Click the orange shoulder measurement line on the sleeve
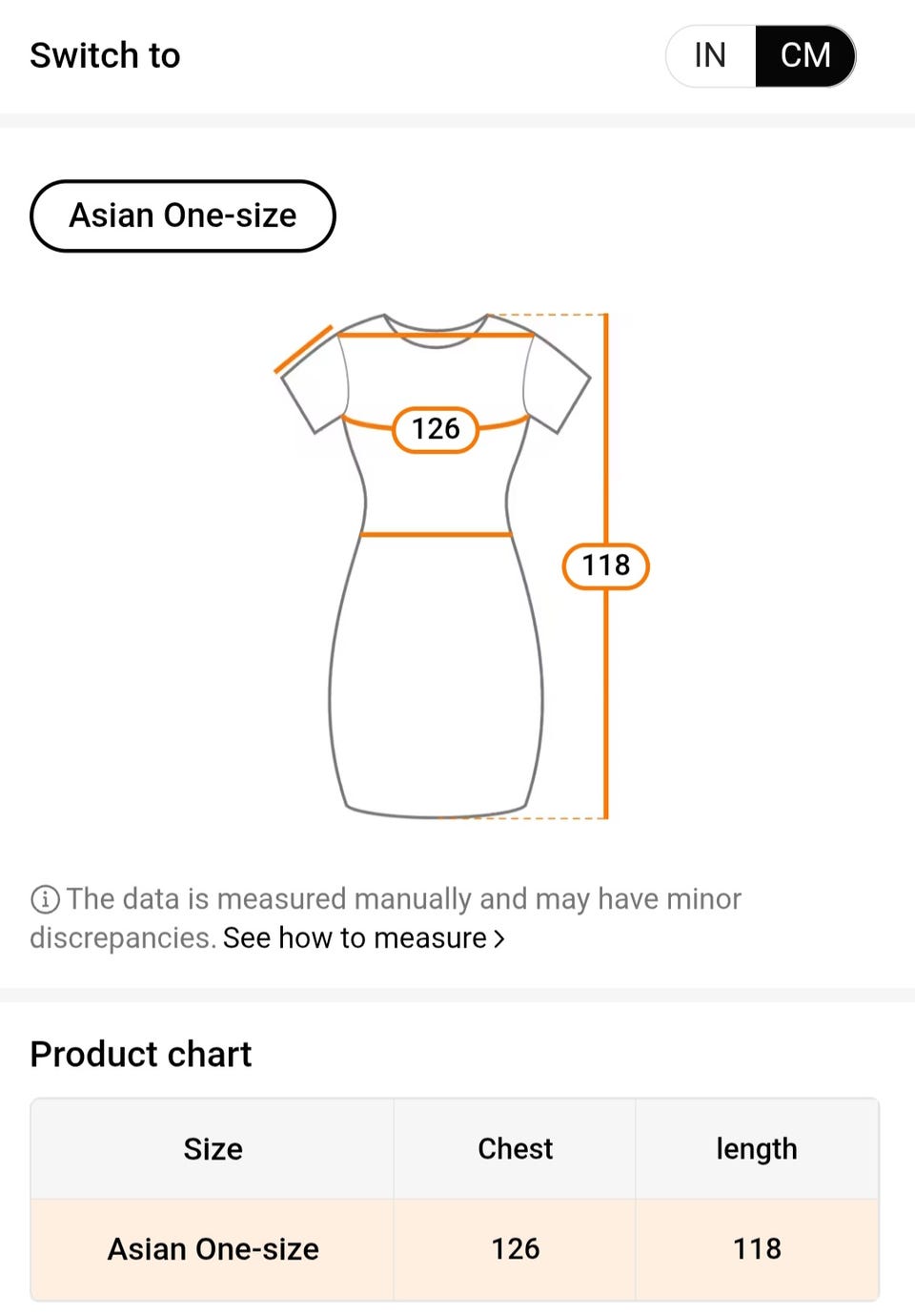915x1316 pixels. coord(304,349)
